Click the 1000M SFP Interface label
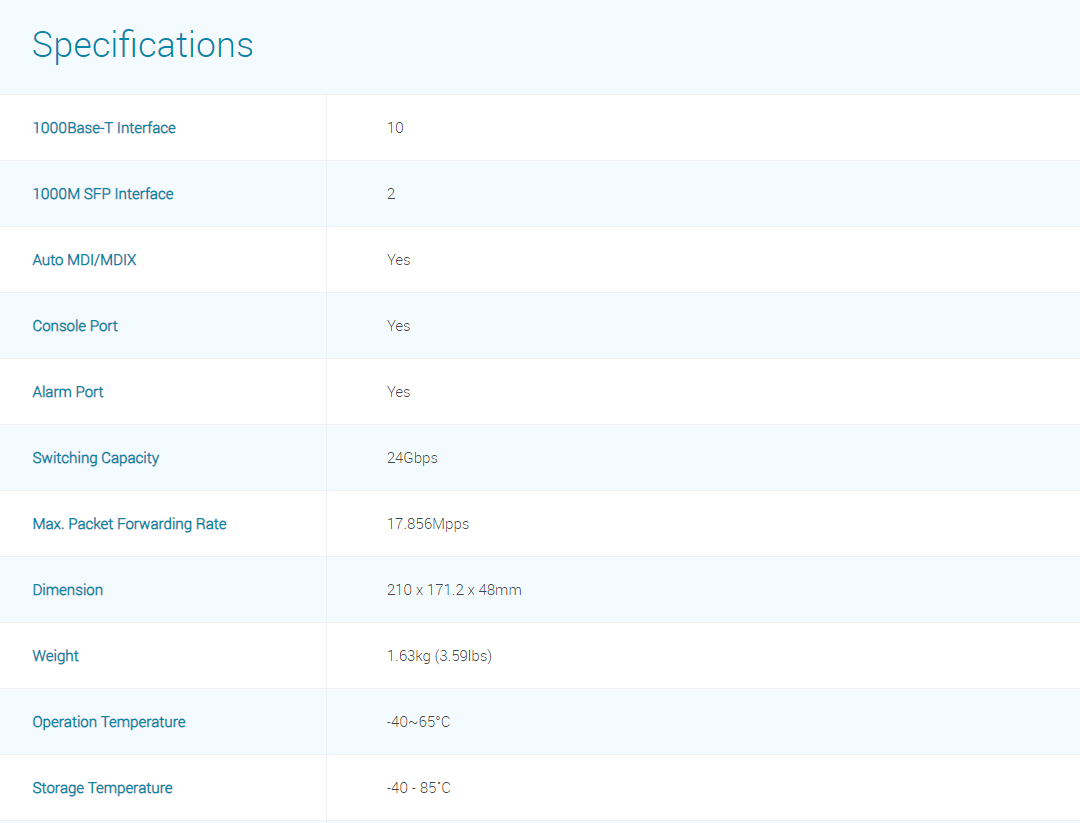 103,194
